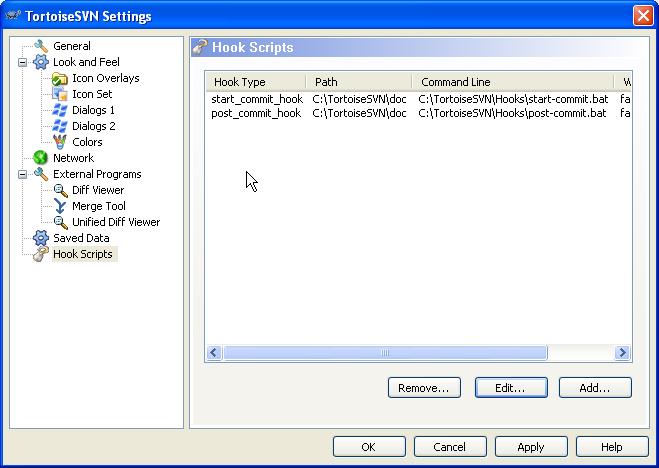The width and height of the screenshot is (659, 468).
Task: Open Help for this dialog
Action: click(612, 447)
